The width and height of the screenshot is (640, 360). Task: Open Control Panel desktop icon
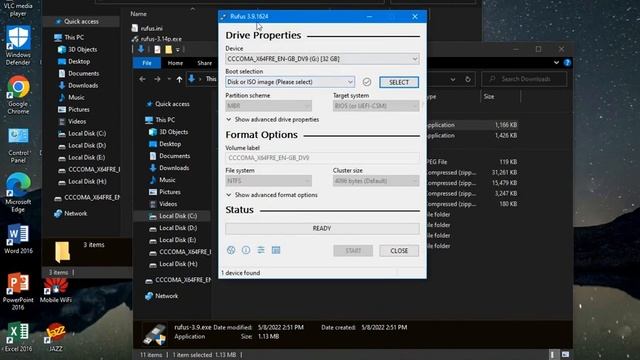tap(18, 145)
